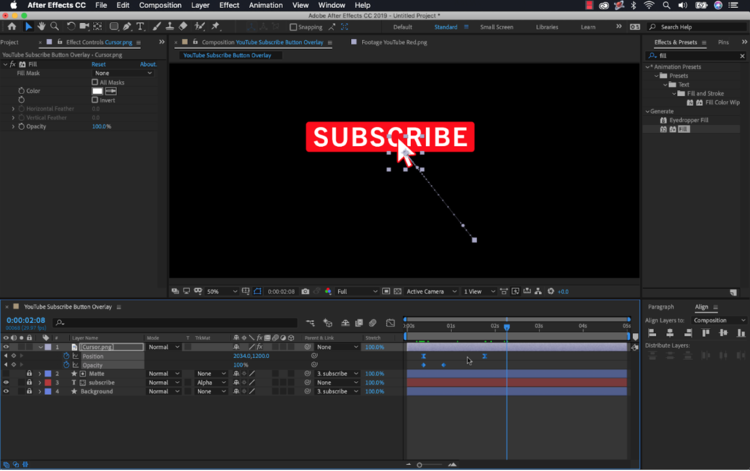Open subscribe layer Alpha TrkMat dropdown
This screenshot has height=471, width=750.
coord(211,383)
